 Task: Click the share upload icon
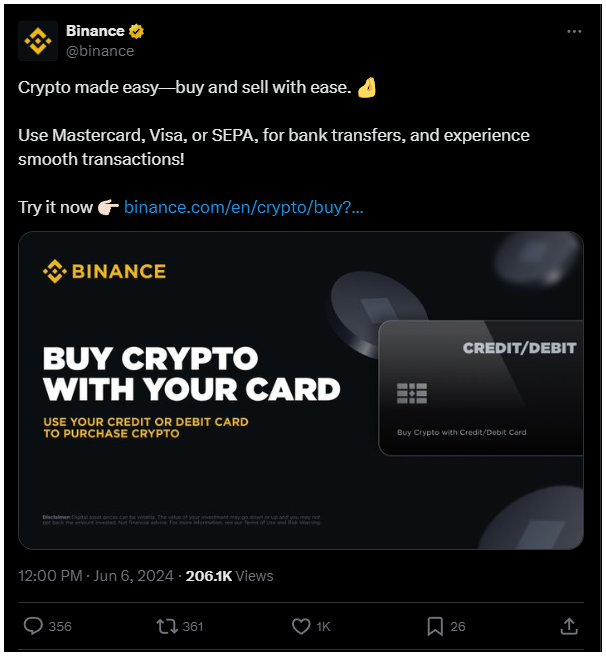point(569,626)
